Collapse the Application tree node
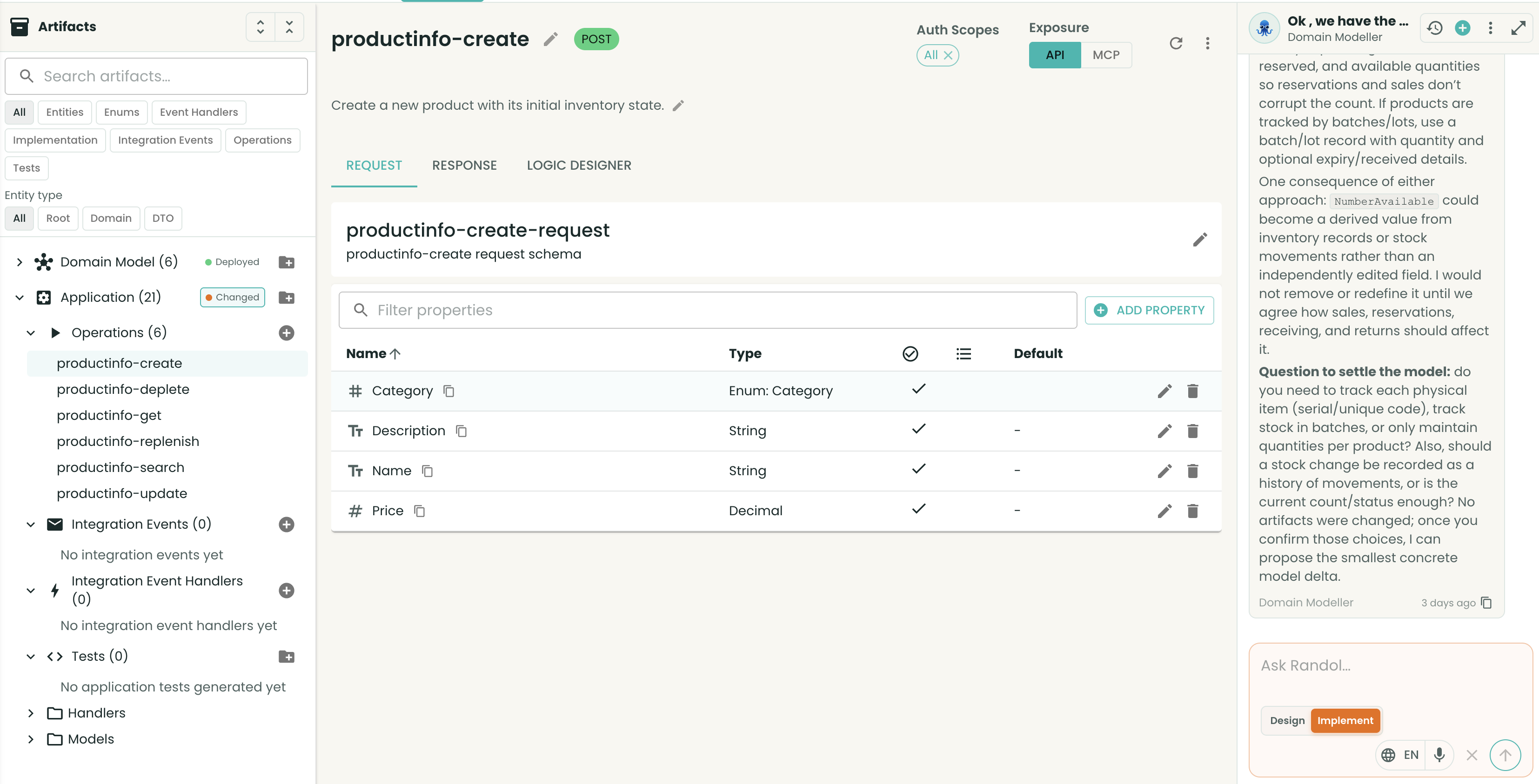This screenshot has width=1539, height=784. coord(20,297)
